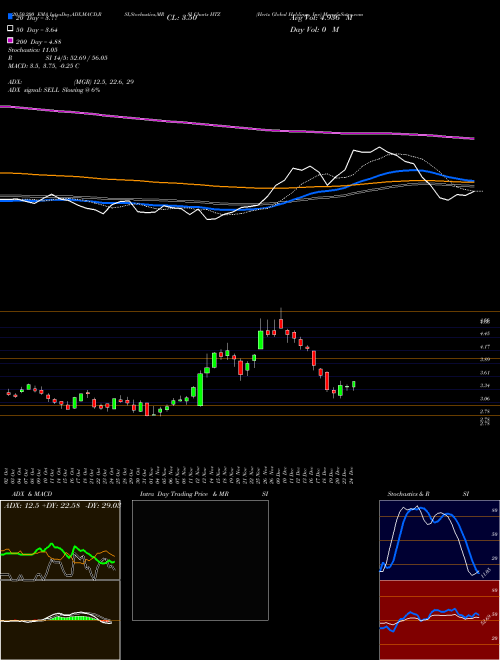Click the last green candlestick on the chart
Screen dimensions: 500x660
(x=354, y=384)
